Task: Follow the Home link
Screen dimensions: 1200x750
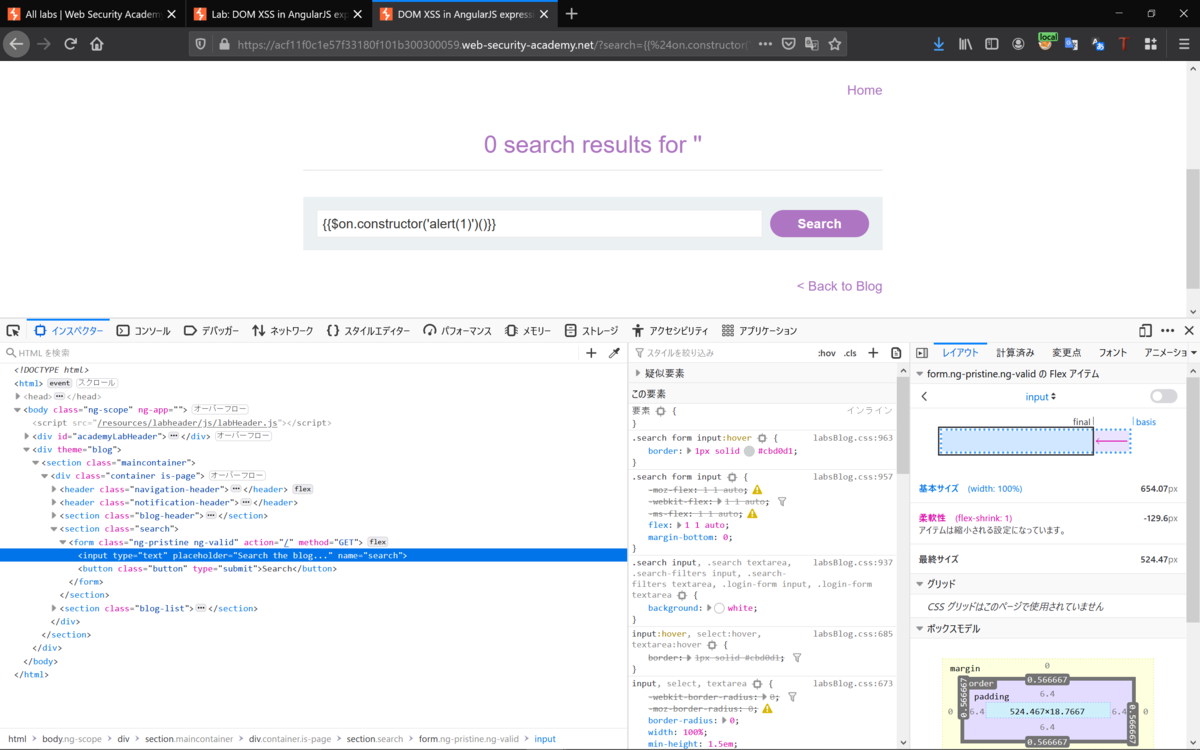Action: [x=864, y=90]
